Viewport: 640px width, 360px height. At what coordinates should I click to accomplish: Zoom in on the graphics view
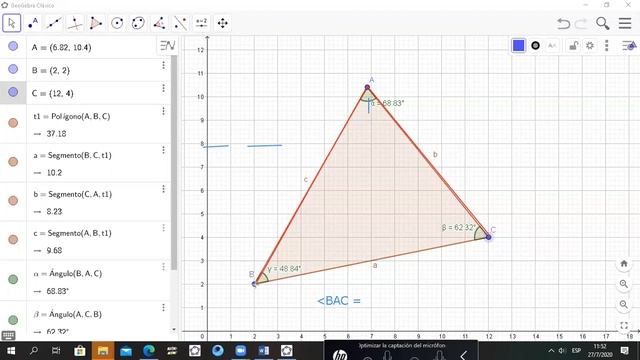click(x=624, y=284)
